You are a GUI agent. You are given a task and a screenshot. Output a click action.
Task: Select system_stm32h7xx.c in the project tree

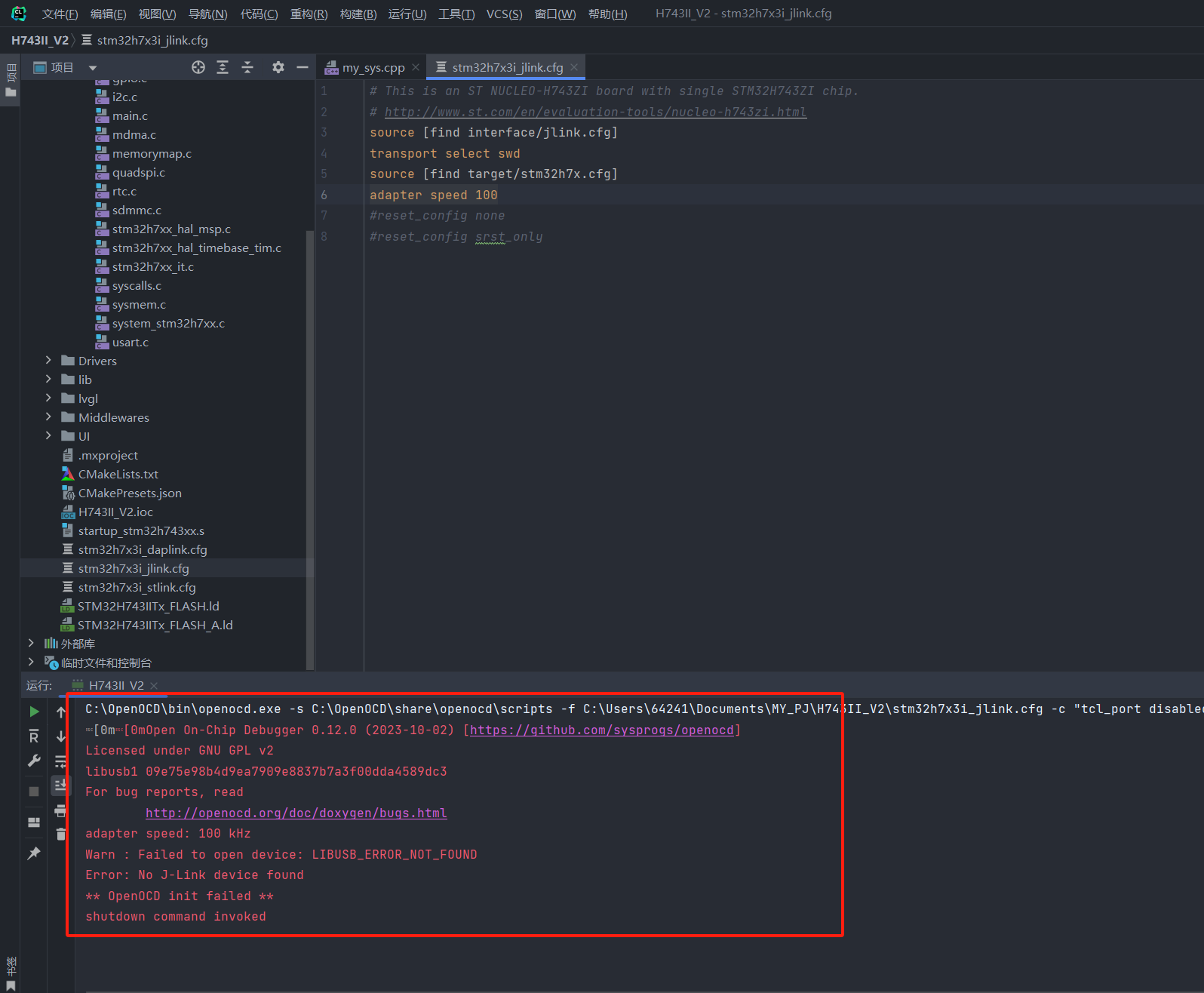168,323
